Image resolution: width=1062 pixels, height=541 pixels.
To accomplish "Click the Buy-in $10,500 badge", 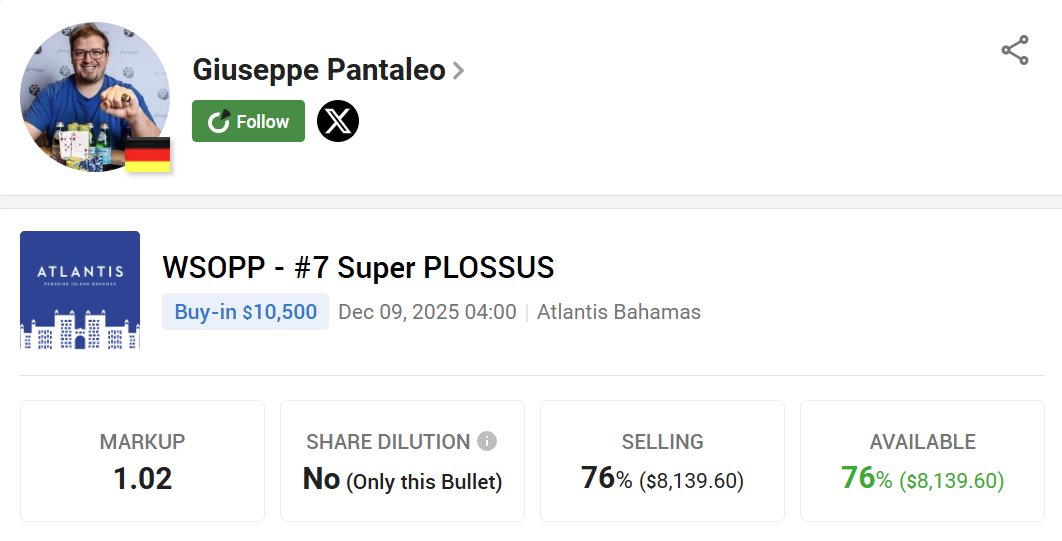I will pyautogui.click(x=245, y=312).
